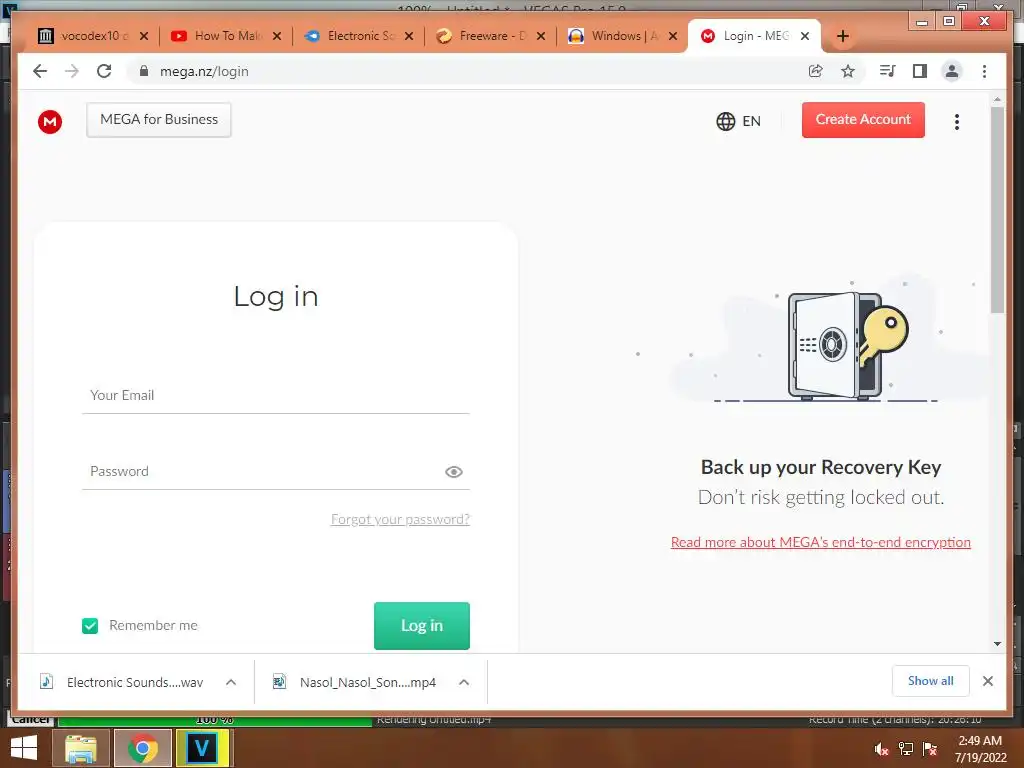
Task: Switch to Chrome in the taskbar
Action: (142, 748)
